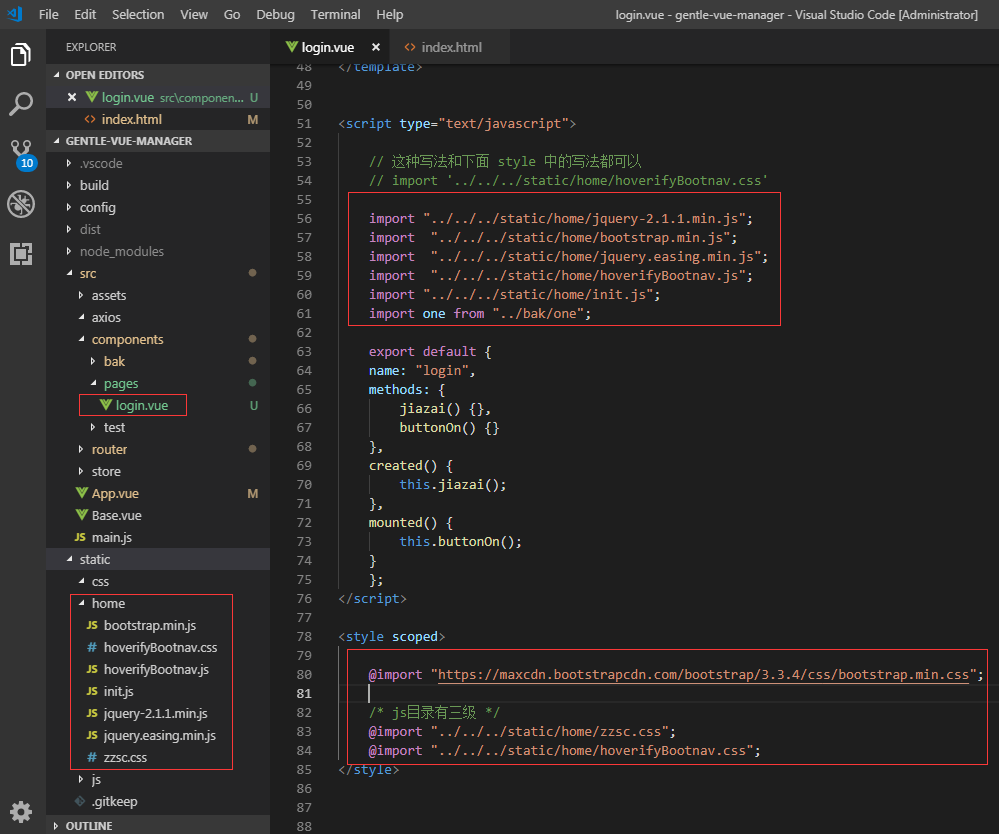Click the VS Code logo icon
999x834 pixels.
pos(15,14)
